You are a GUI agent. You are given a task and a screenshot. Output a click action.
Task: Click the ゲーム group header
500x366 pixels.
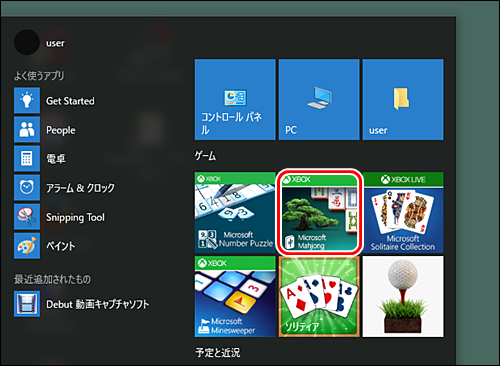click(205, 156)
